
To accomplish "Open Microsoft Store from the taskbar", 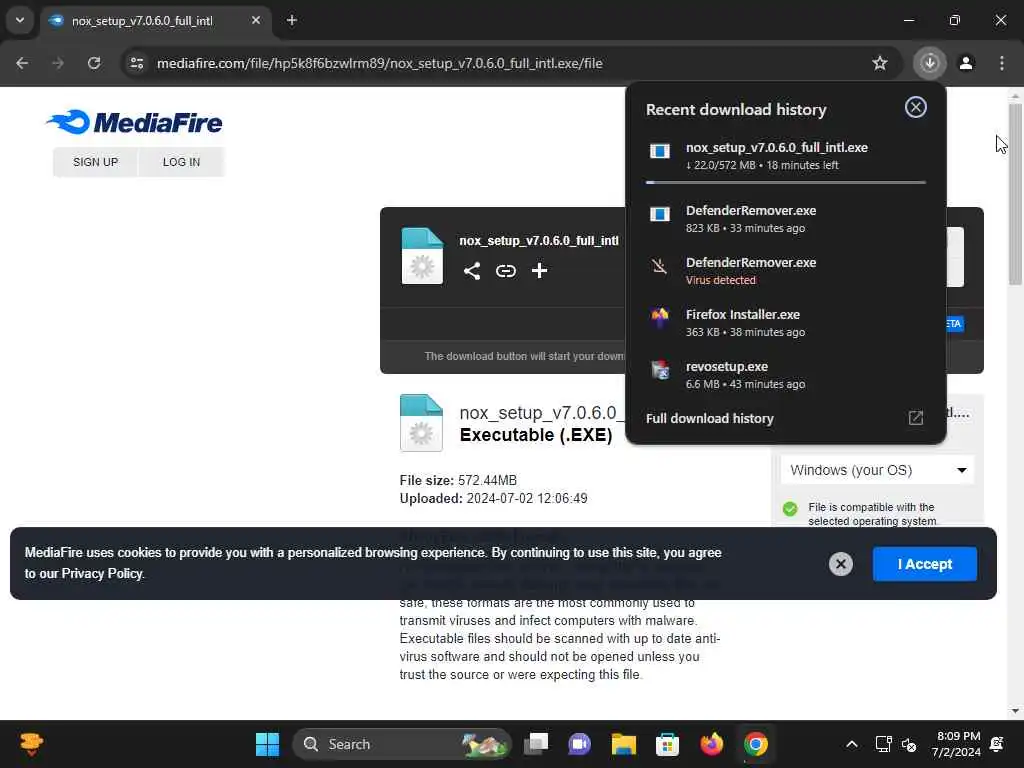I will coord(667,744).
